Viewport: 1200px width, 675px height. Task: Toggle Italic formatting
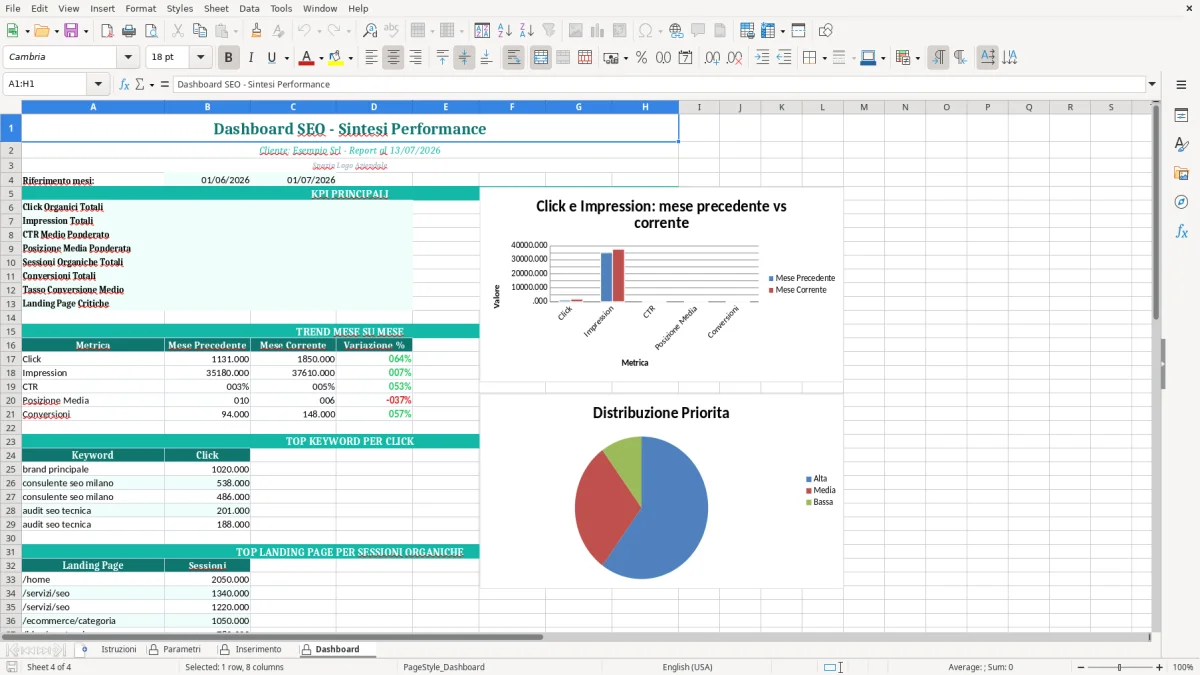[251, 58]
